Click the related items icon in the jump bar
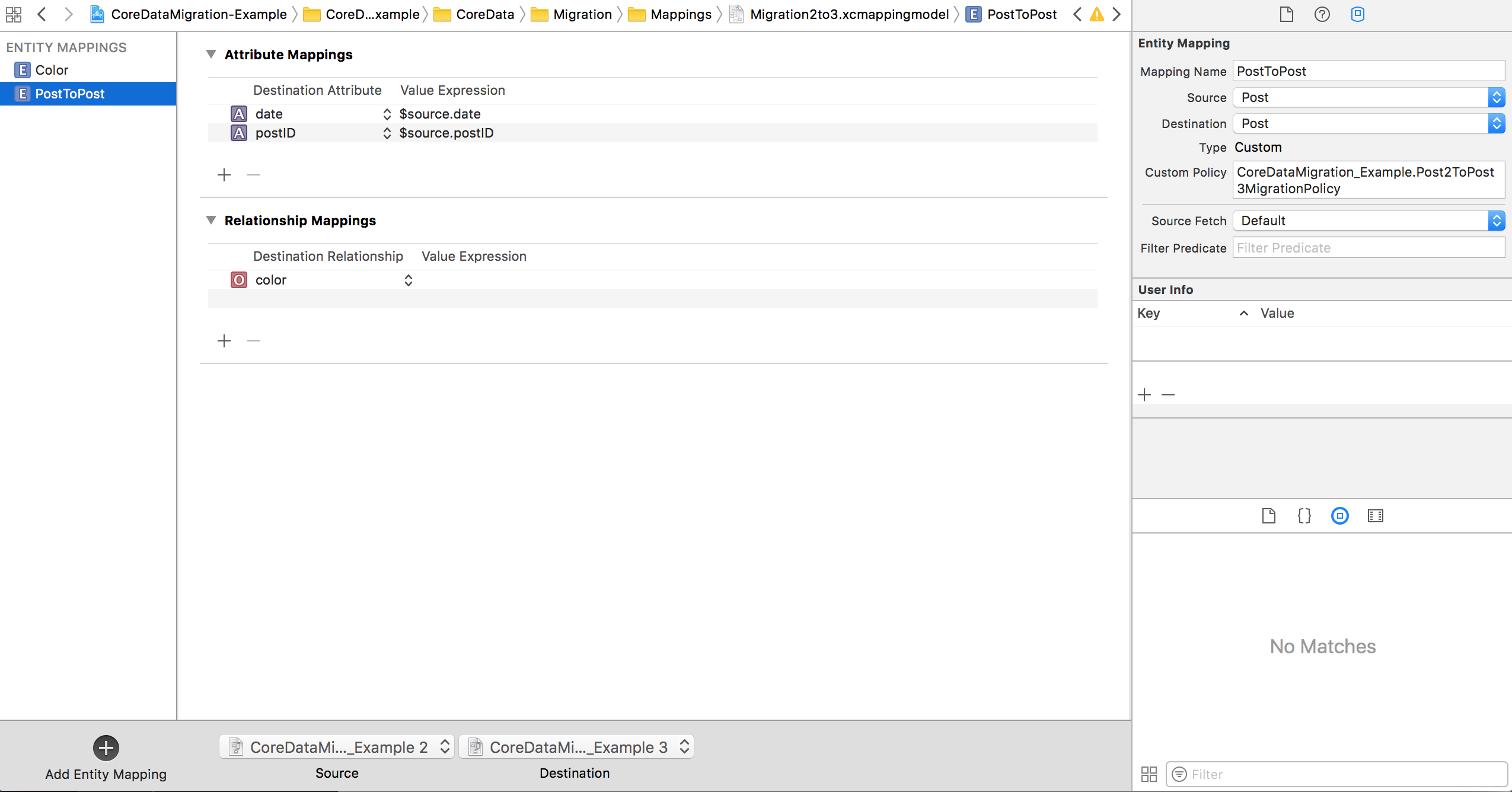The image size is (1512, 792). [13, 14]
